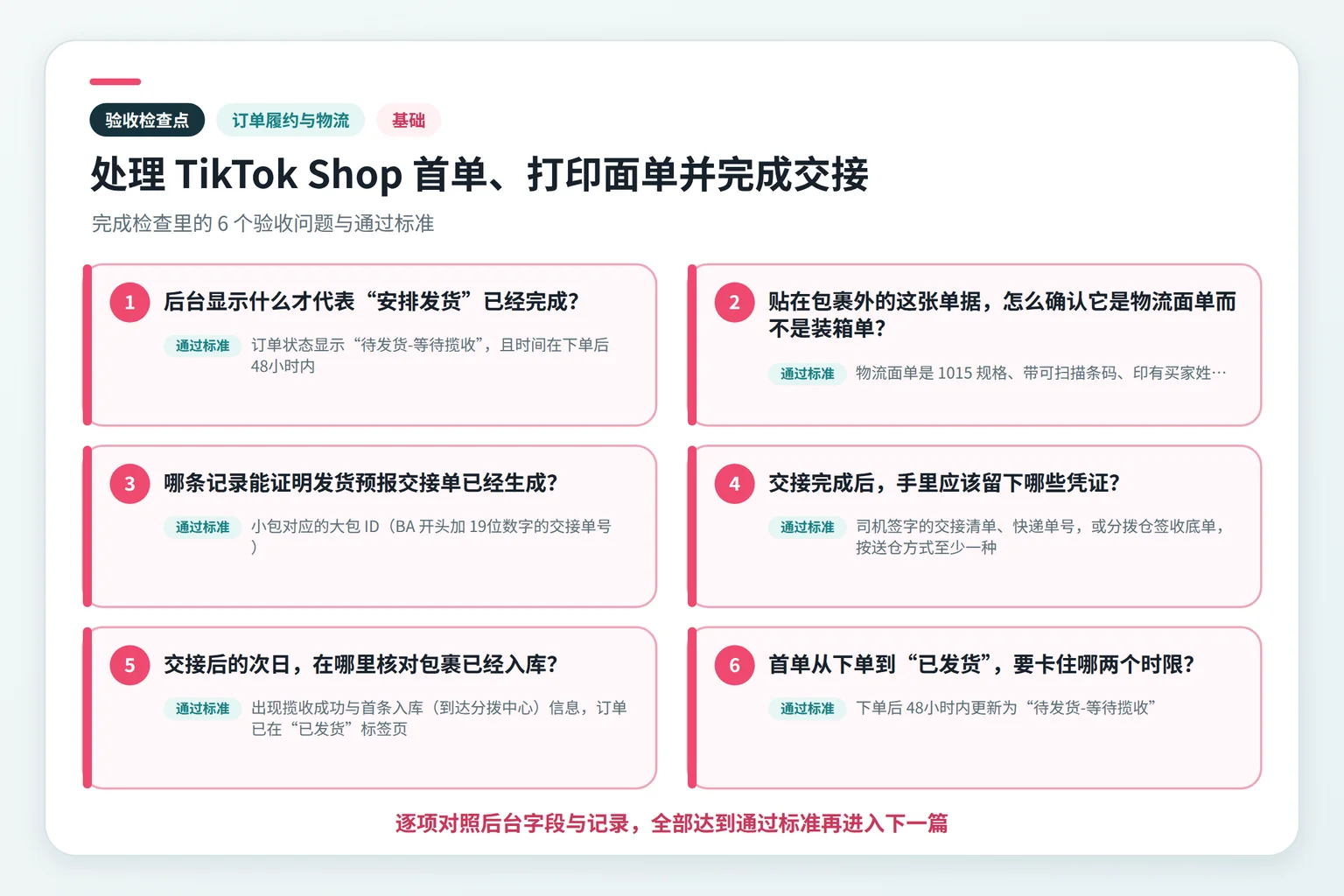Click subtitle 完成检查里的 6 个验收问题与通过标准

[262, 223]
